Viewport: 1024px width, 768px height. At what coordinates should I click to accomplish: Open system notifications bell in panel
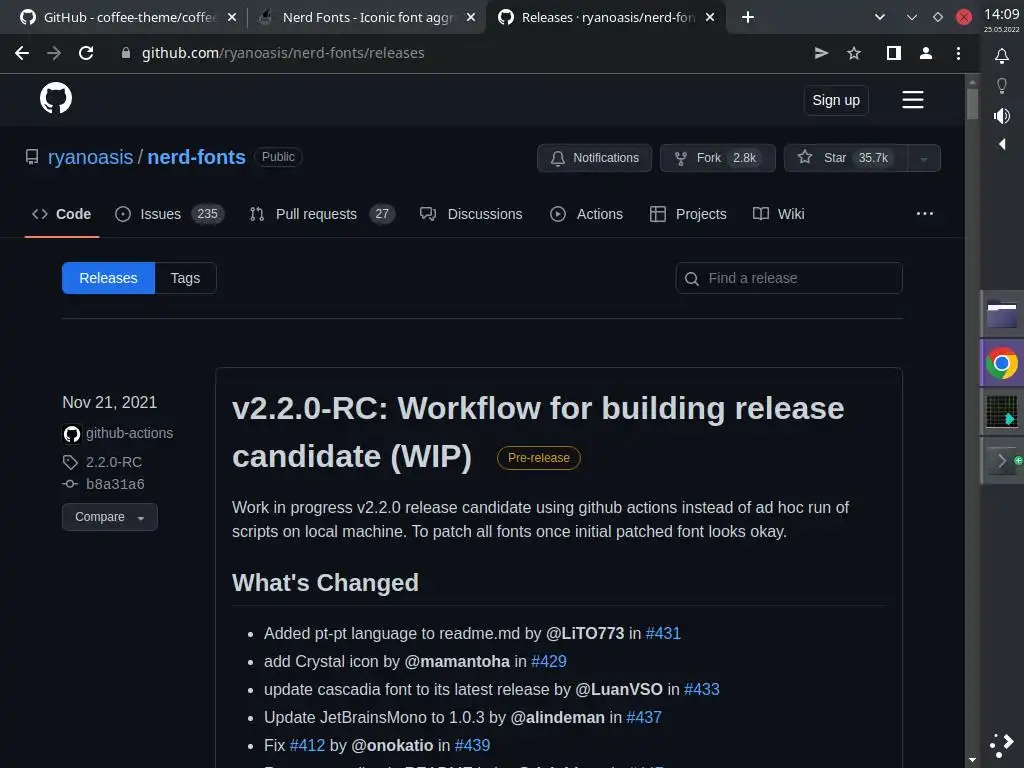(x=1002, y=56)
